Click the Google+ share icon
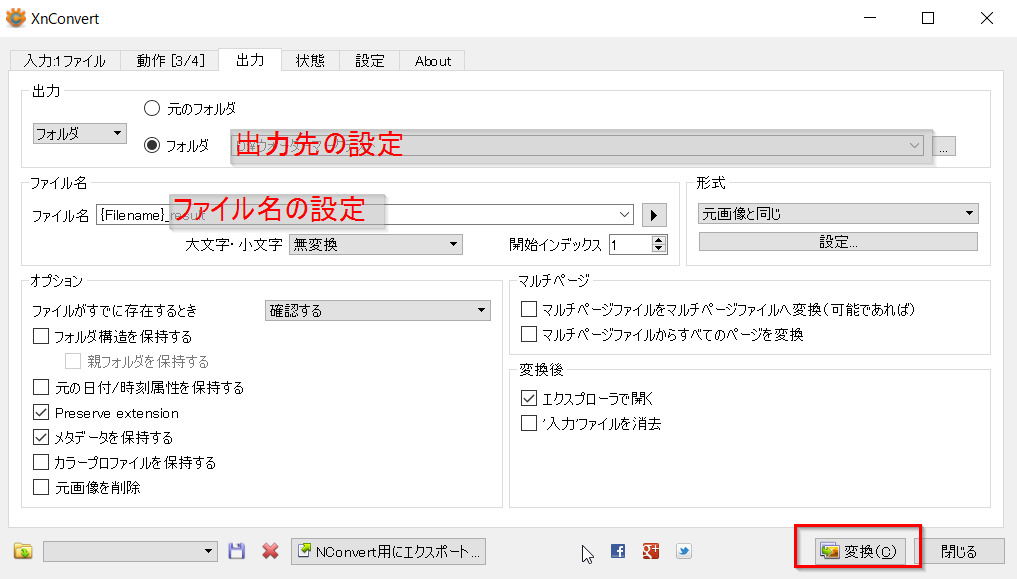 pos(650,550)
